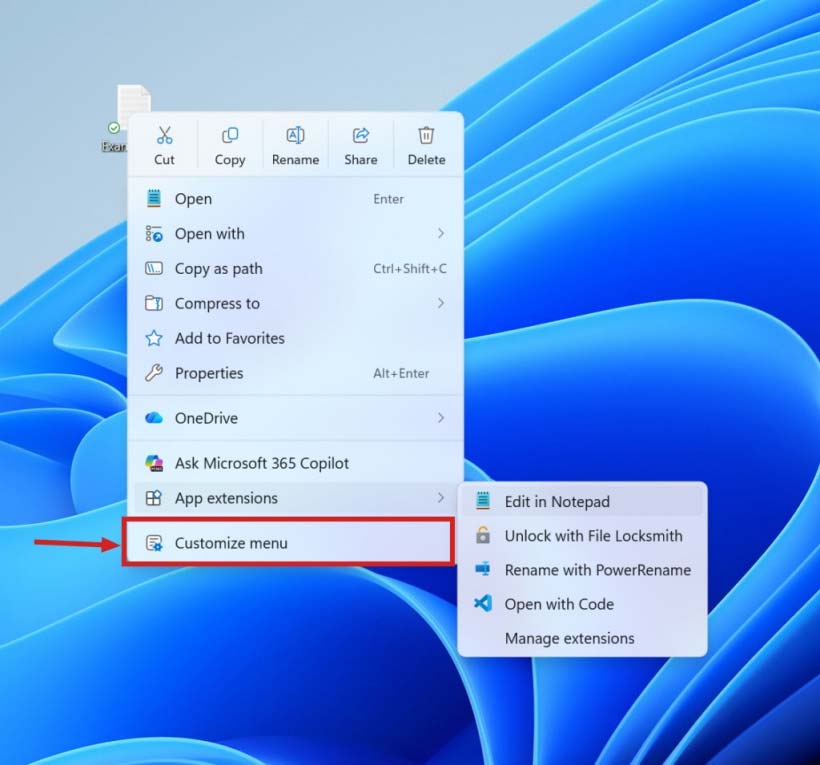Click the Copy as path icon
The image size is (820, 765).
(x=154, y=268)
